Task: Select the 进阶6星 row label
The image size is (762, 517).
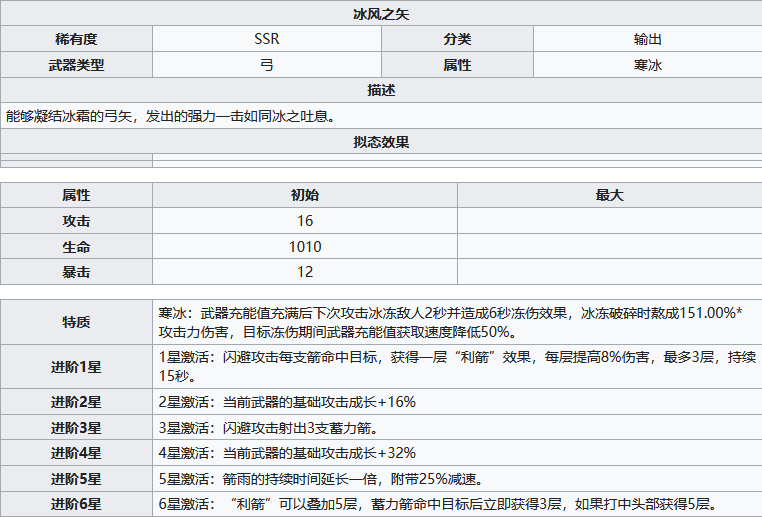Action: pos(76,504)
